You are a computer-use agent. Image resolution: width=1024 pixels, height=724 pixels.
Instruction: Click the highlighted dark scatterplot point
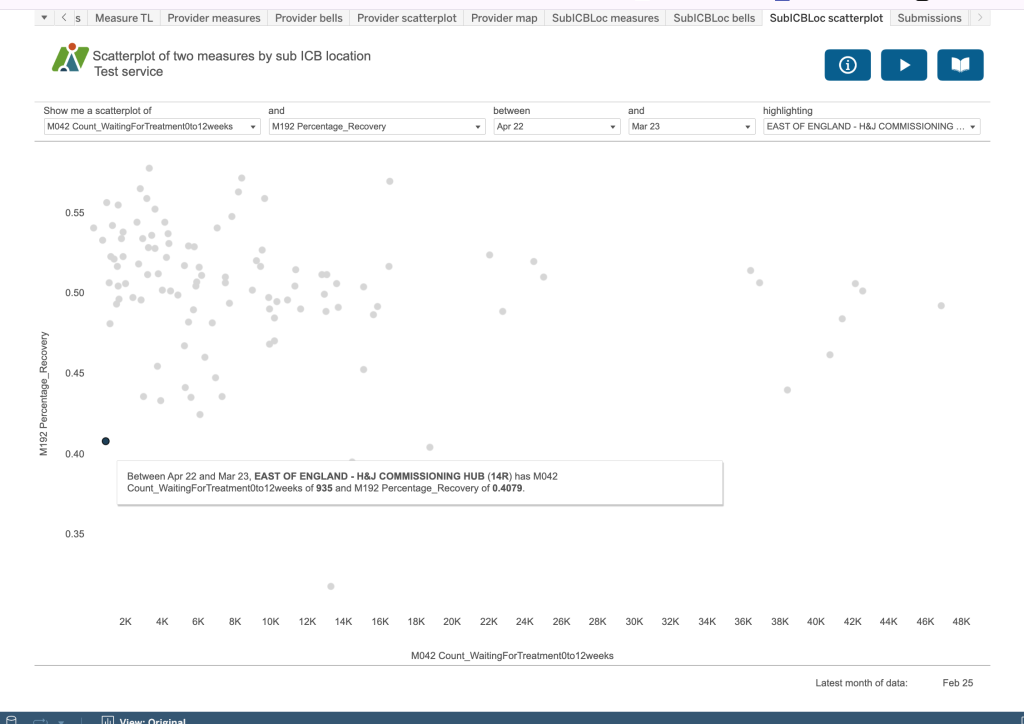tap(106, 441)
